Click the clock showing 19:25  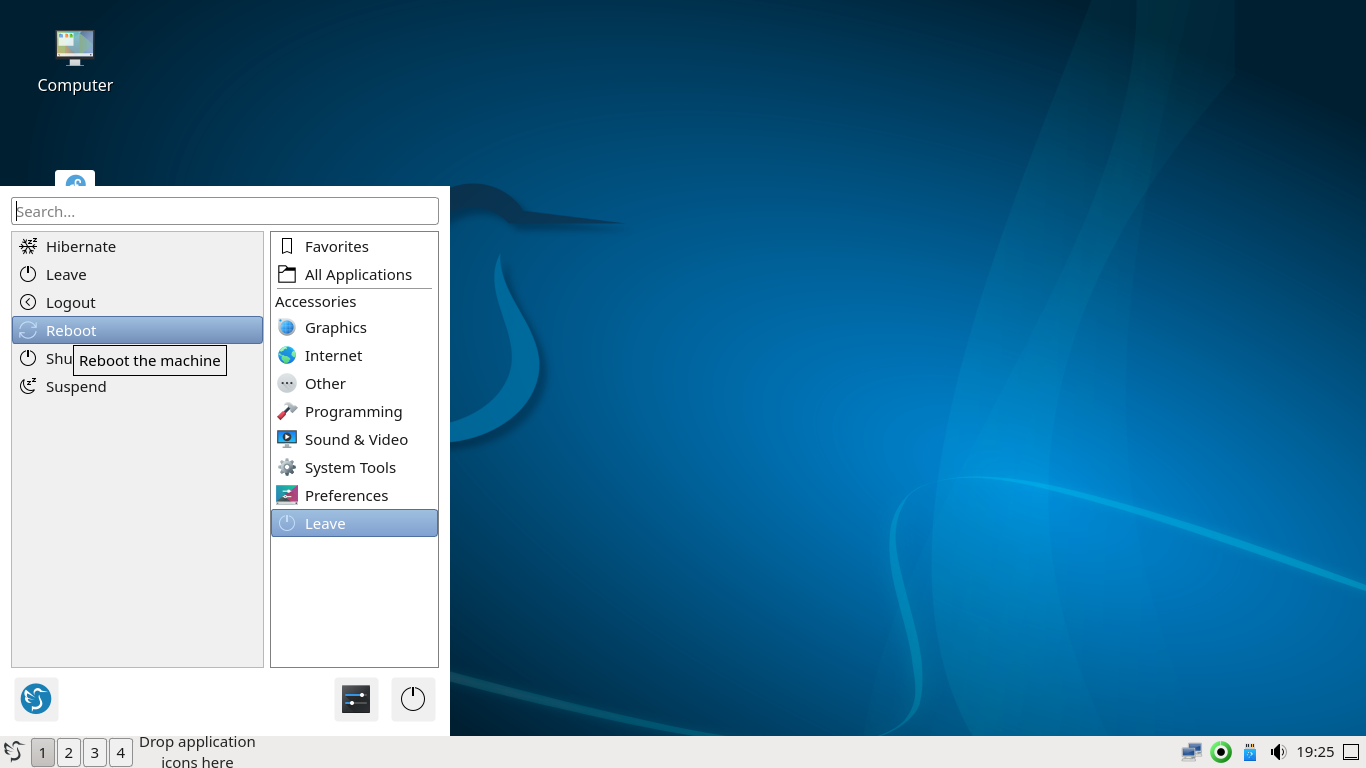click(x=1316, y=752)
